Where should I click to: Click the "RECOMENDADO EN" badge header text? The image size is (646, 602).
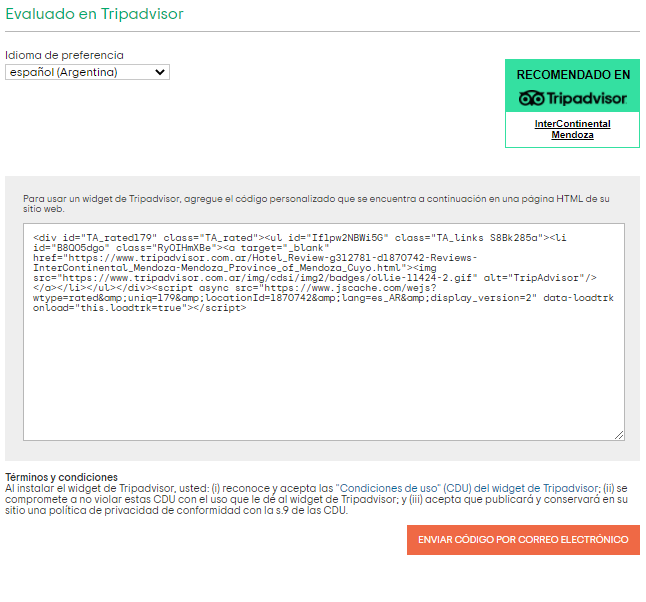coord(572,75)
